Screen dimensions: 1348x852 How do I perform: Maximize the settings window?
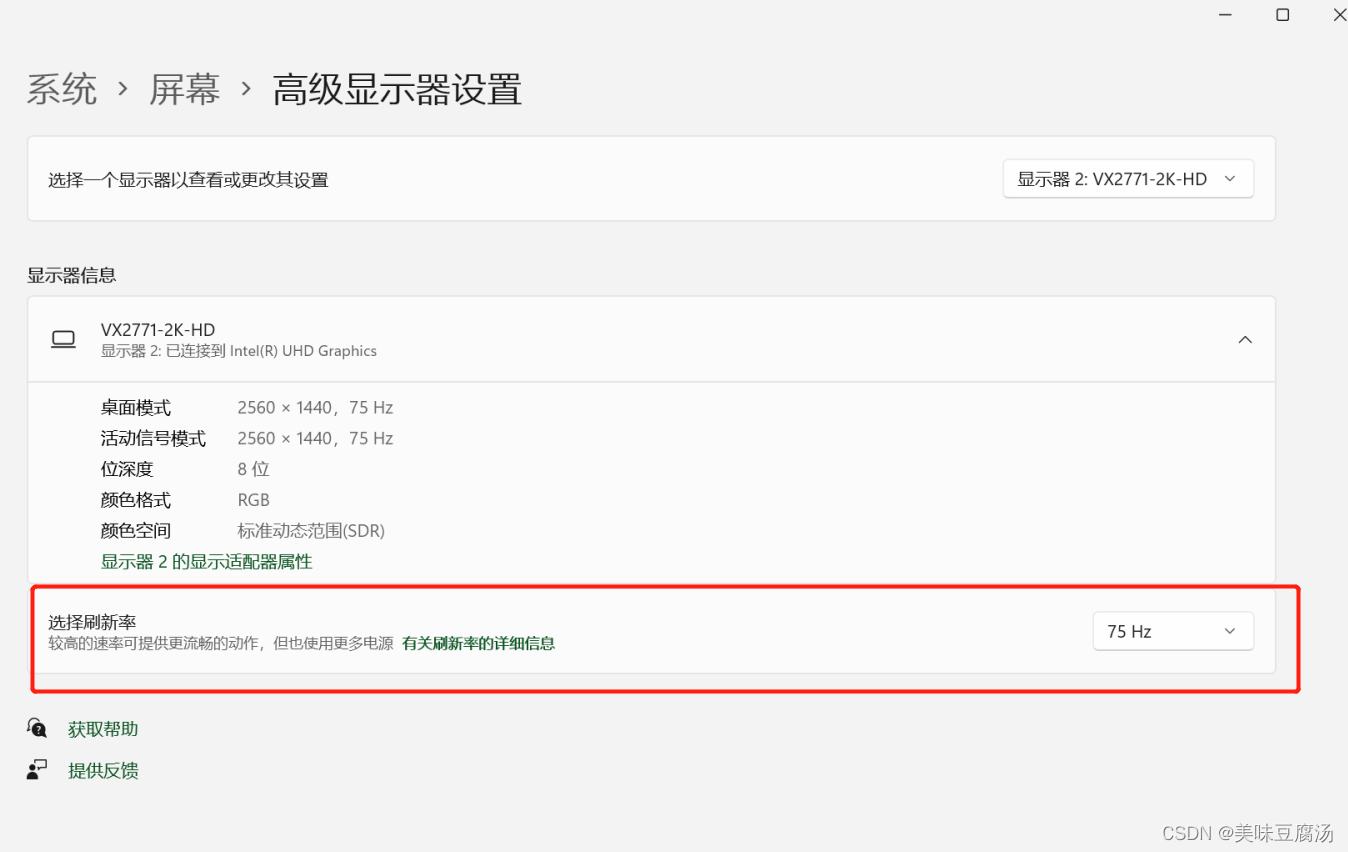1282,14
